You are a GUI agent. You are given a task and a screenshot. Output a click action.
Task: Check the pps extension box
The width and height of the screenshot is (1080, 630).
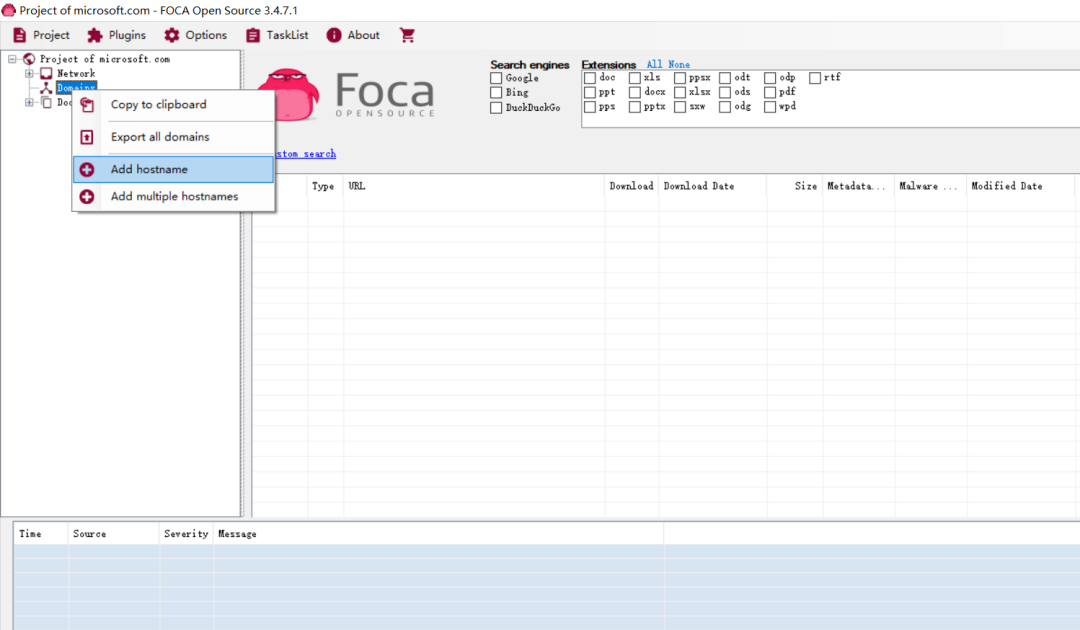click(590, 107)
